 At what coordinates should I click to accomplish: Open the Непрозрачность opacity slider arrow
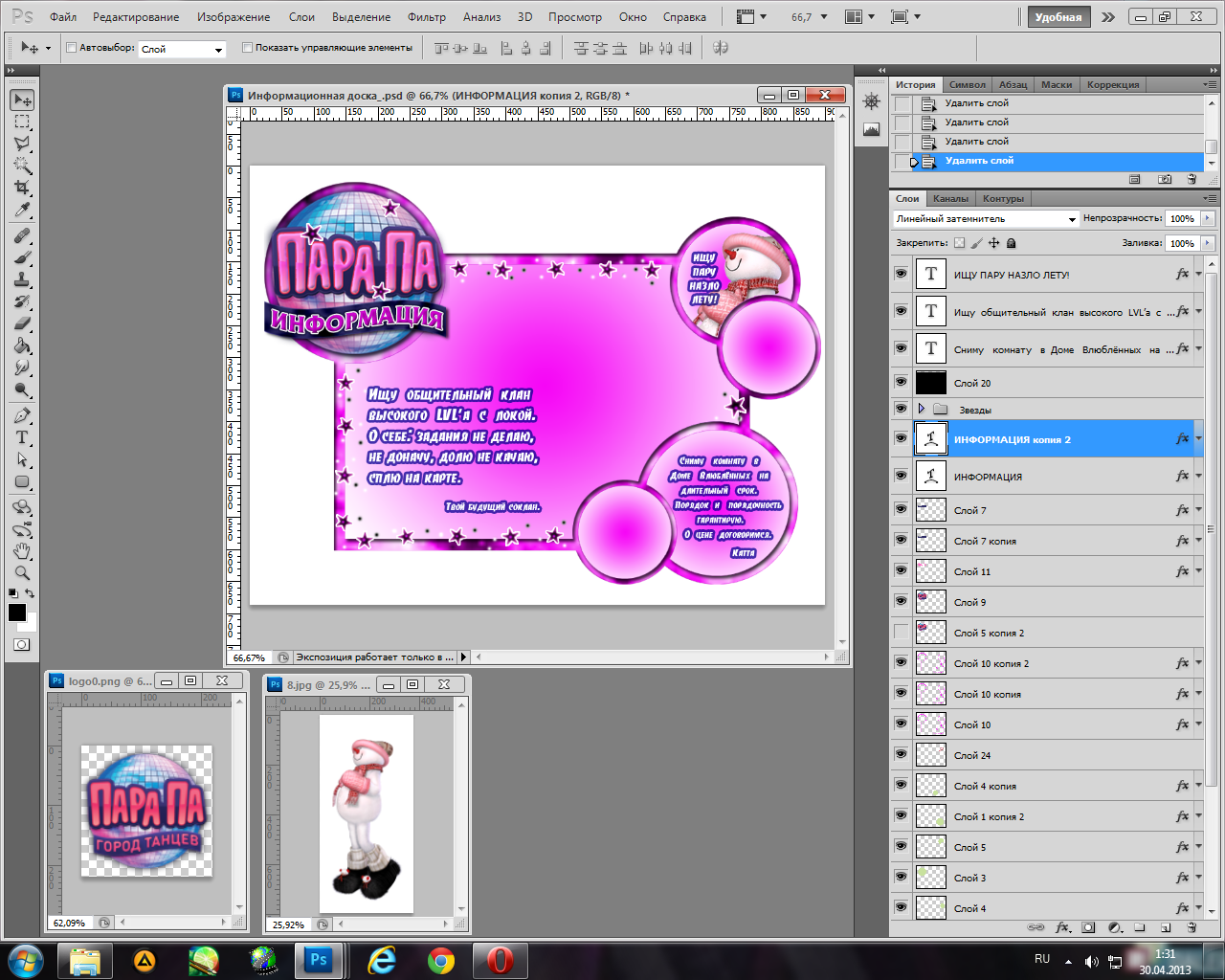1208,219
